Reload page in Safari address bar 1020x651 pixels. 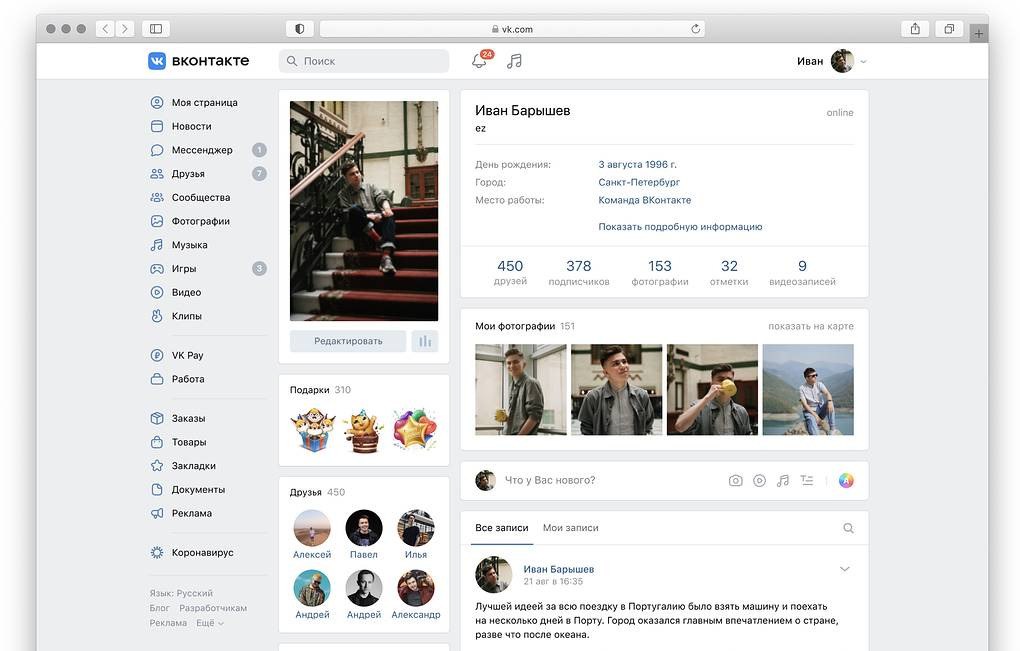695,29
